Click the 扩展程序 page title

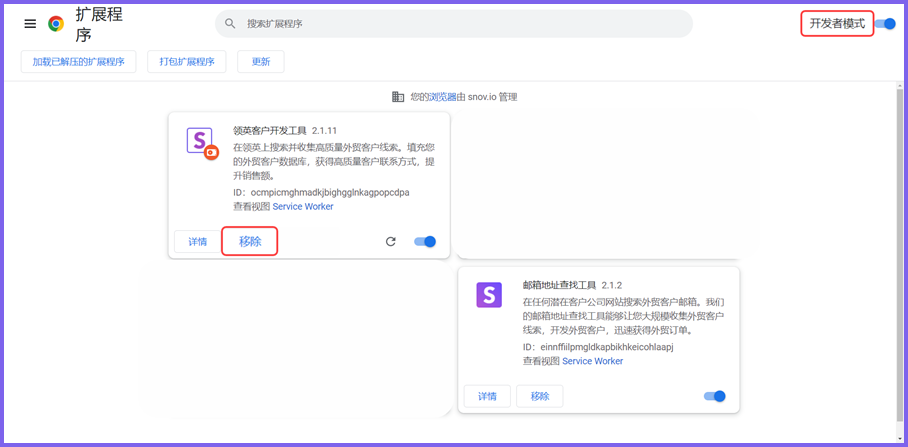click(x=99, y=25)
